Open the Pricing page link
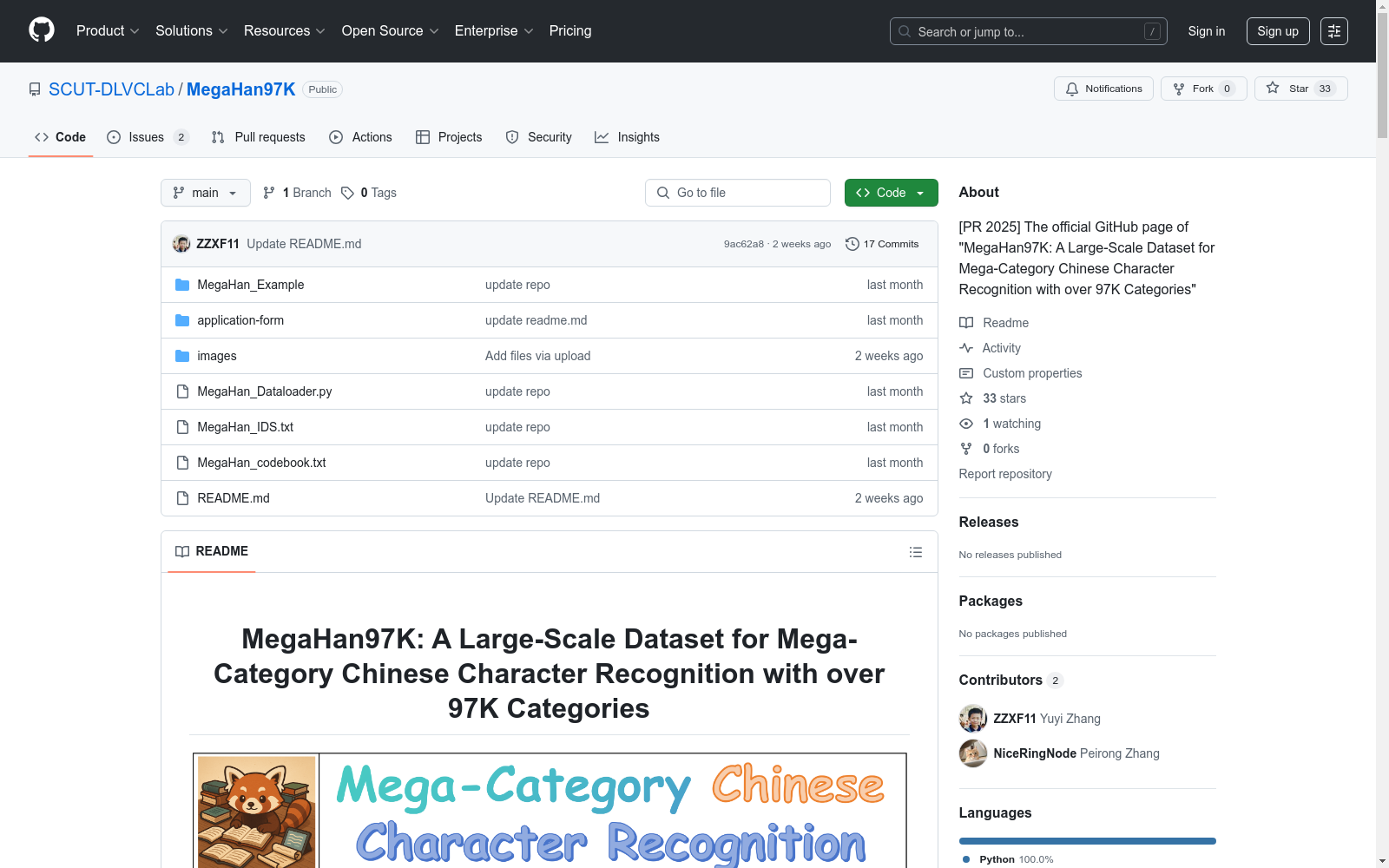 [570, 31]
